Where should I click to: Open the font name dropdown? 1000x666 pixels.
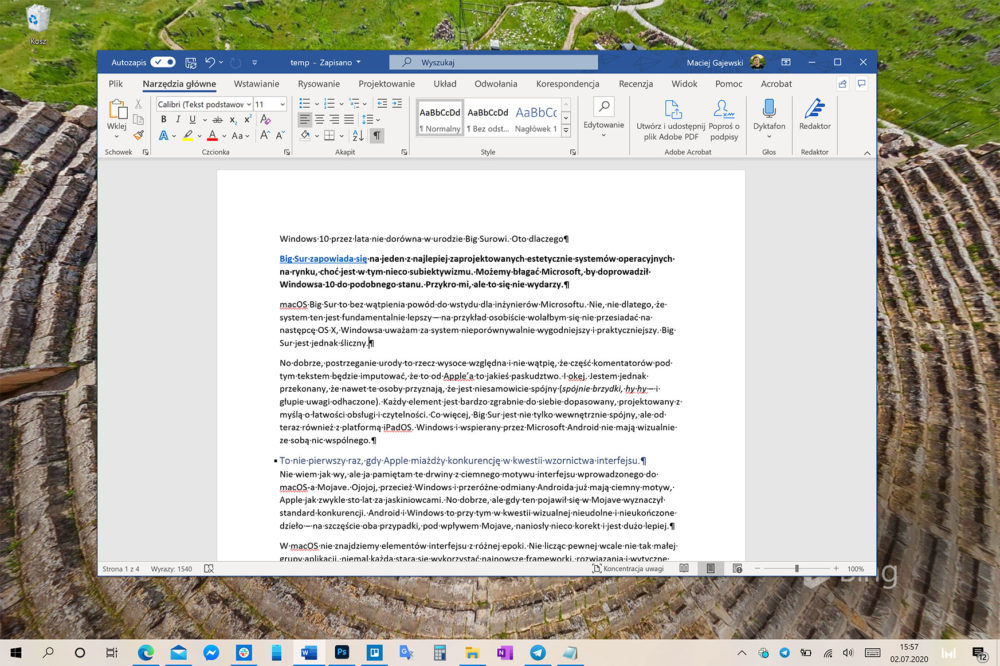click(249, 104)
